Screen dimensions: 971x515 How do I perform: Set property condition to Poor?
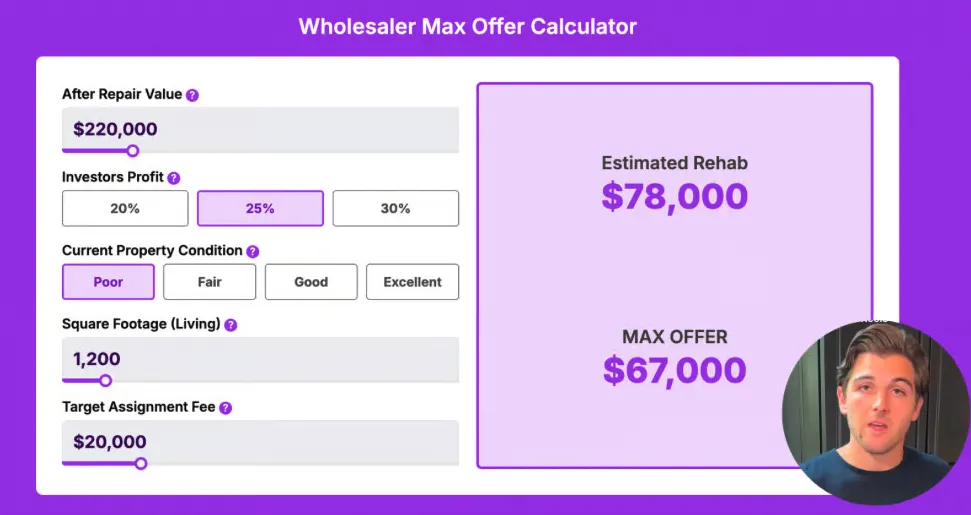tap(108, 282)
